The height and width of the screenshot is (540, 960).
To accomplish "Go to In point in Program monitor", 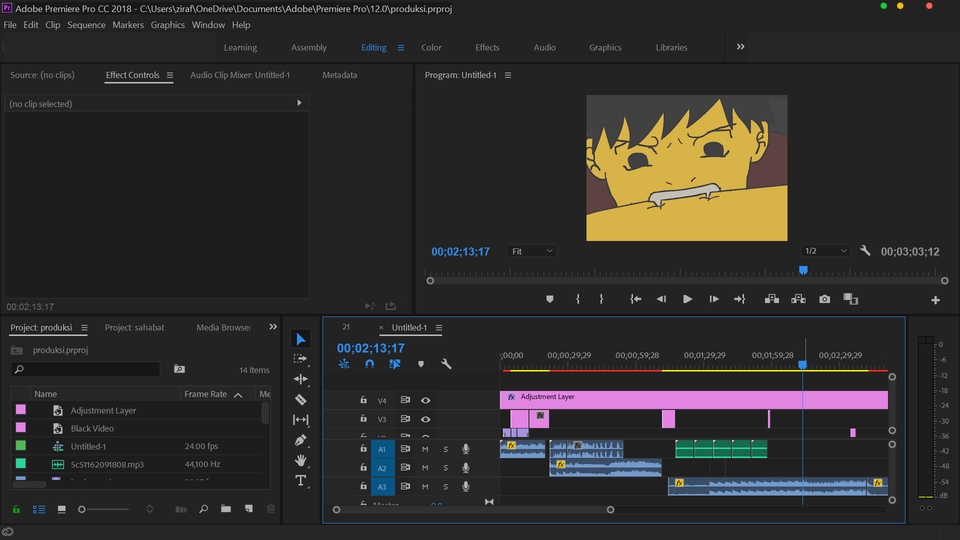I will [636, 299].
